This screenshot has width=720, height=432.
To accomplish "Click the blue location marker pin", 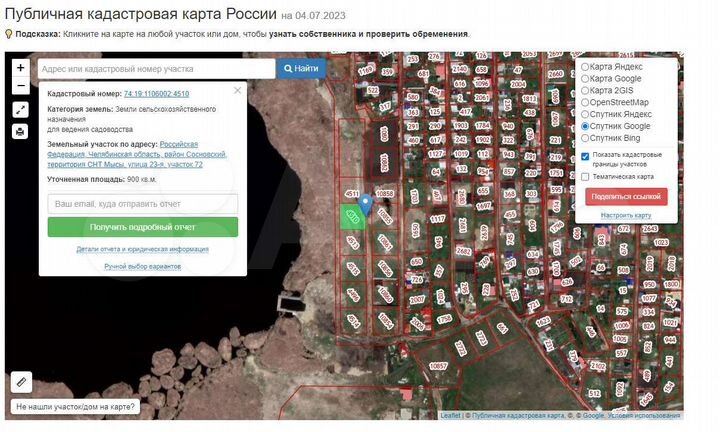I will [x=365, y=204].
